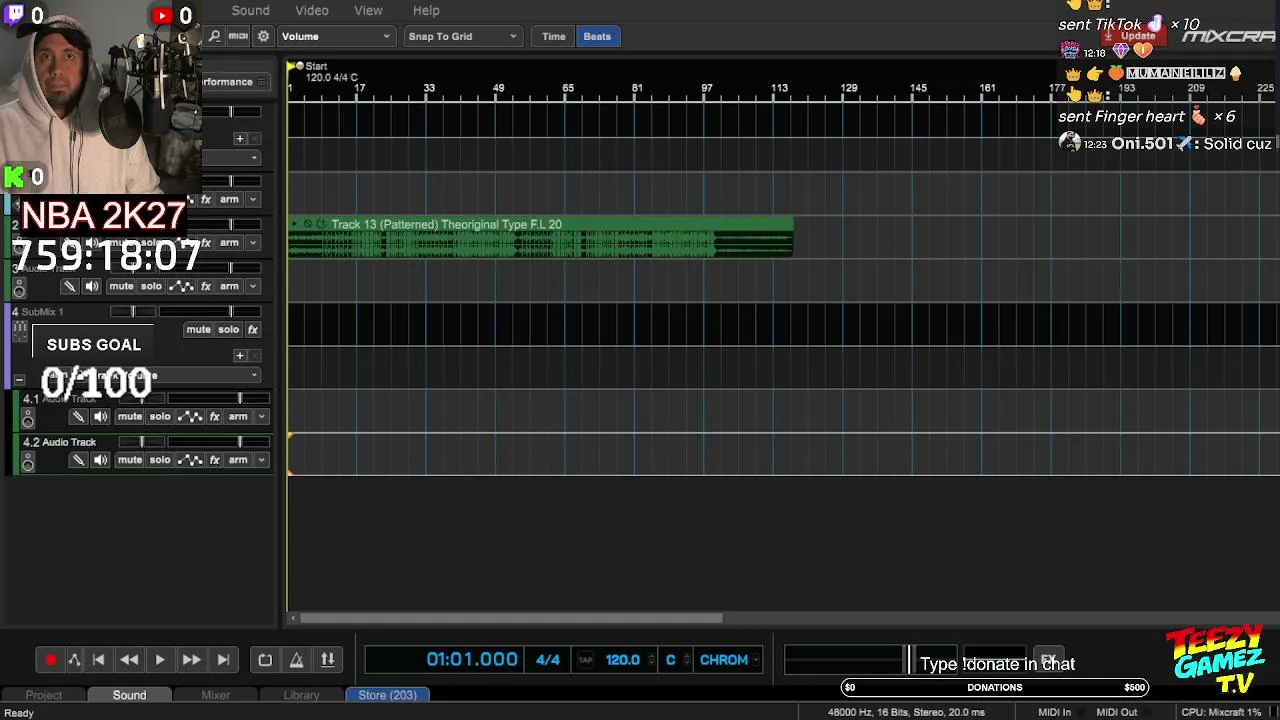The height and width of the screenshot is (720, 1280).
Task: Click the rewind transport button
Action: (x=129, y=660)
